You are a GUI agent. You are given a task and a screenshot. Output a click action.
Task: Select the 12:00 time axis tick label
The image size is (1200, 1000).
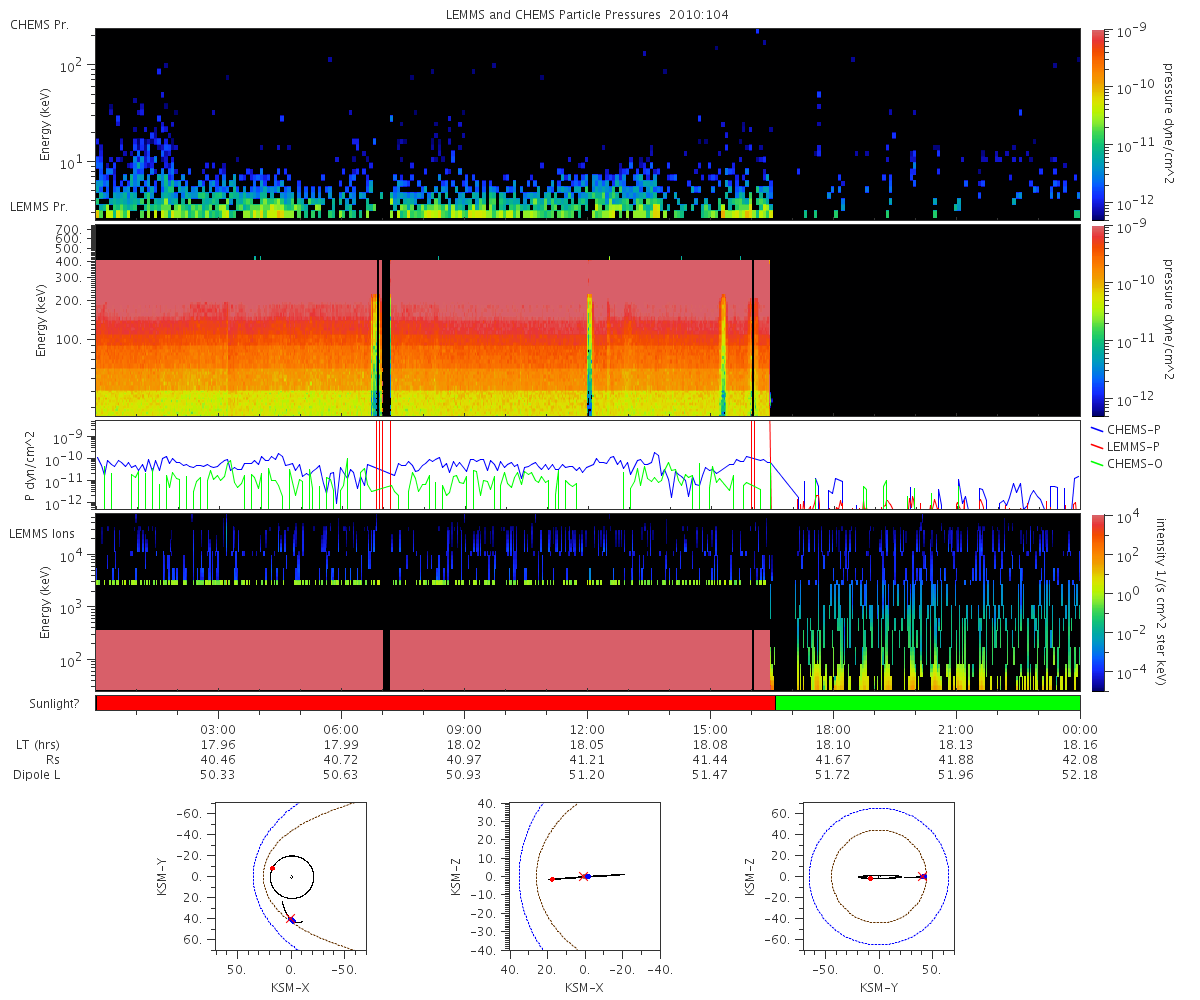click(x=587, y=730)
